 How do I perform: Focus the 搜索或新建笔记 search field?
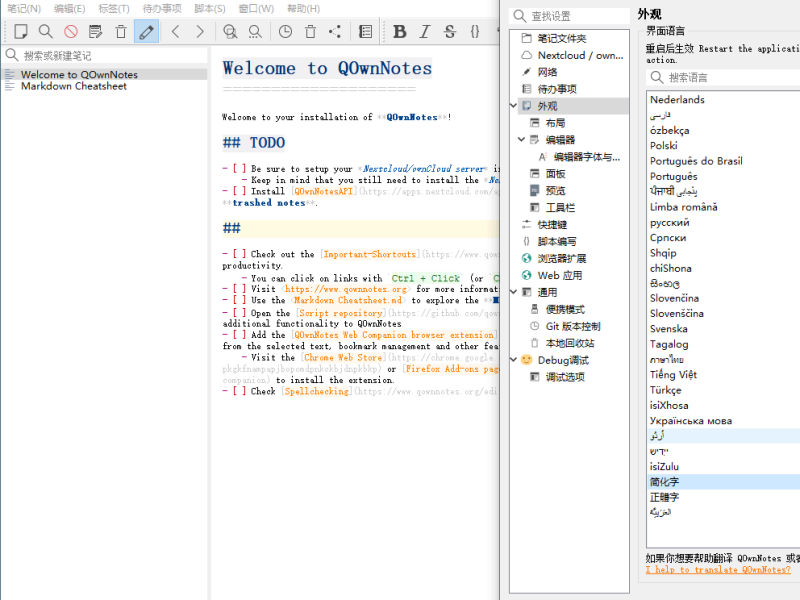point(105,56)
